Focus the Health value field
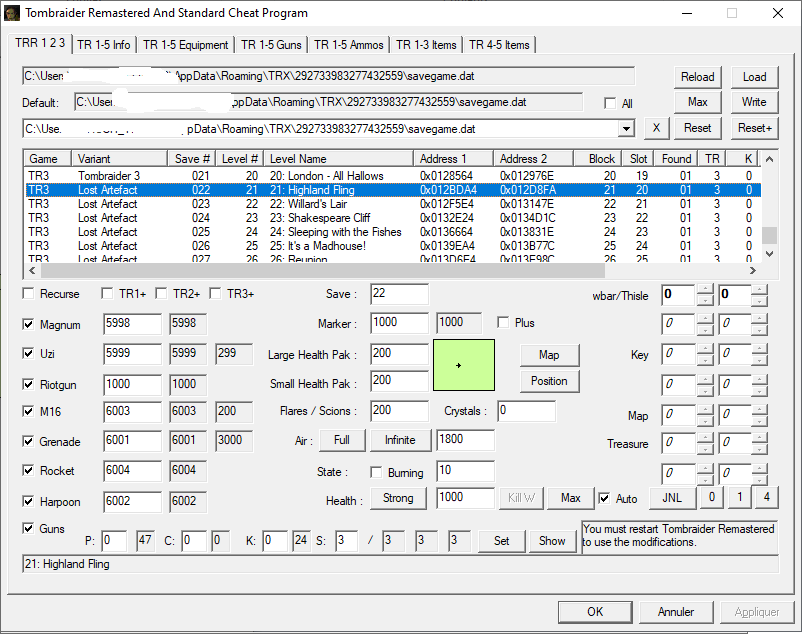 click(465, 498)
